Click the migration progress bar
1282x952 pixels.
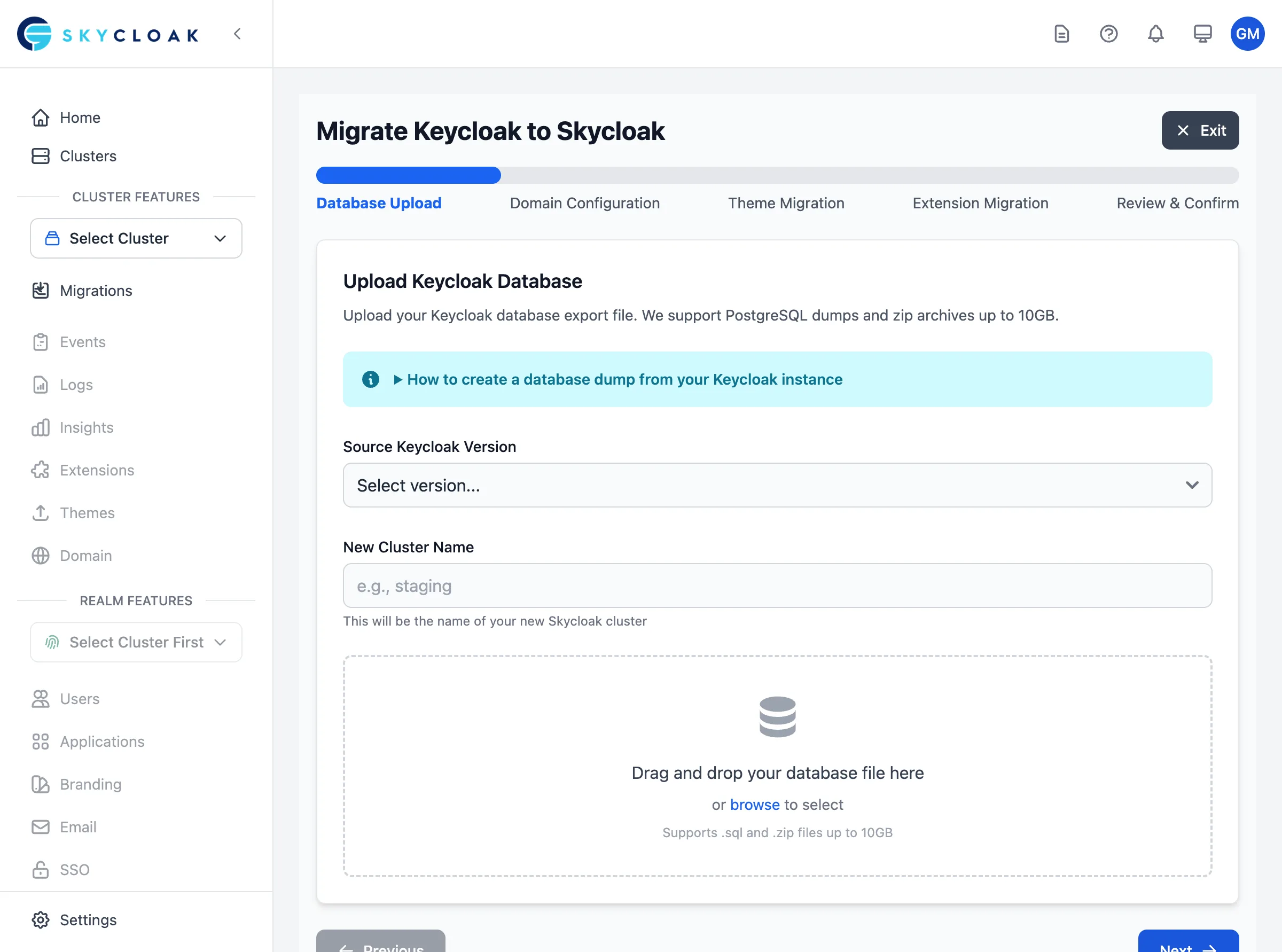click(777, 175)
